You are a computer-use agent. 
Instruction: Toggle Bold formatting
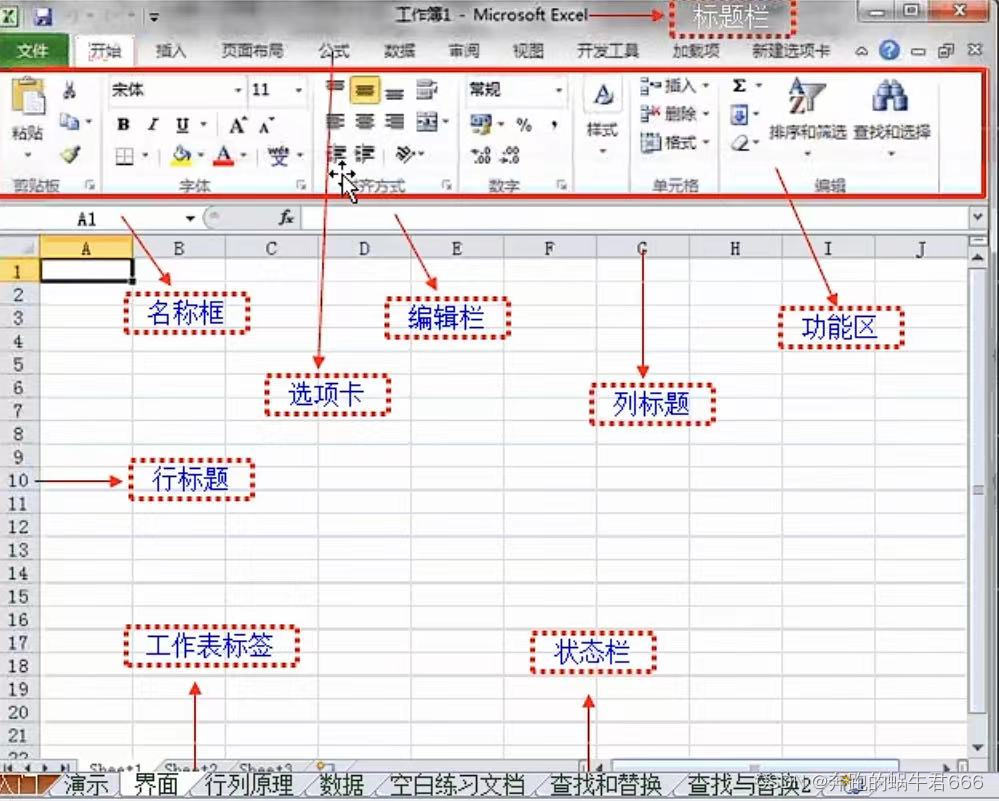(x=124, y=125)
